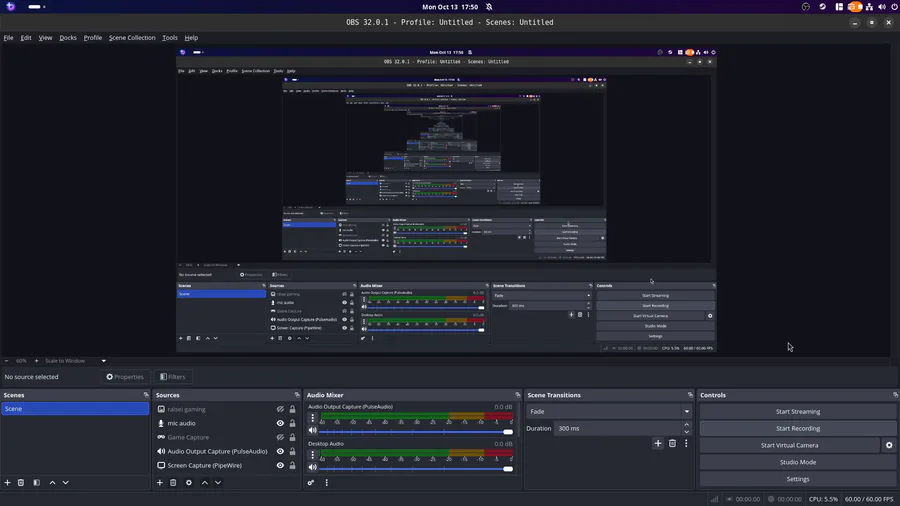The image size is (900, 506).
Task: Click the Properties button
Action: click(125, 377)
